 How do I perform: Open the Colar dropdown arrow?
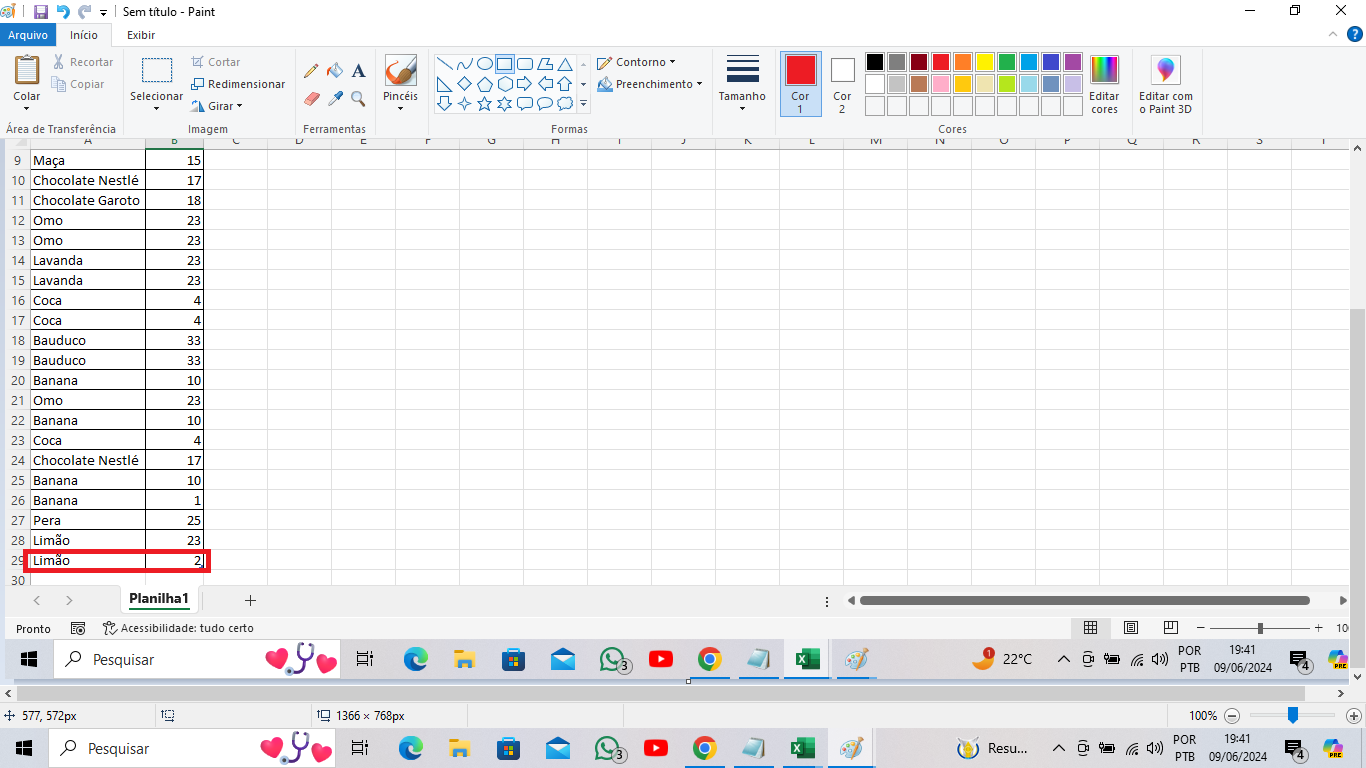coord(27,108)
